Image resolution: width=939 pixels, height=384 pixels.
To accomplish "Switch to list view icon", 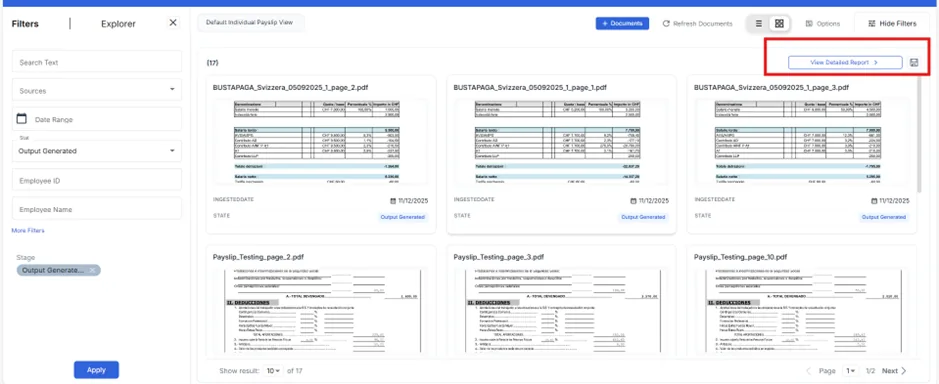I will 759,23.
